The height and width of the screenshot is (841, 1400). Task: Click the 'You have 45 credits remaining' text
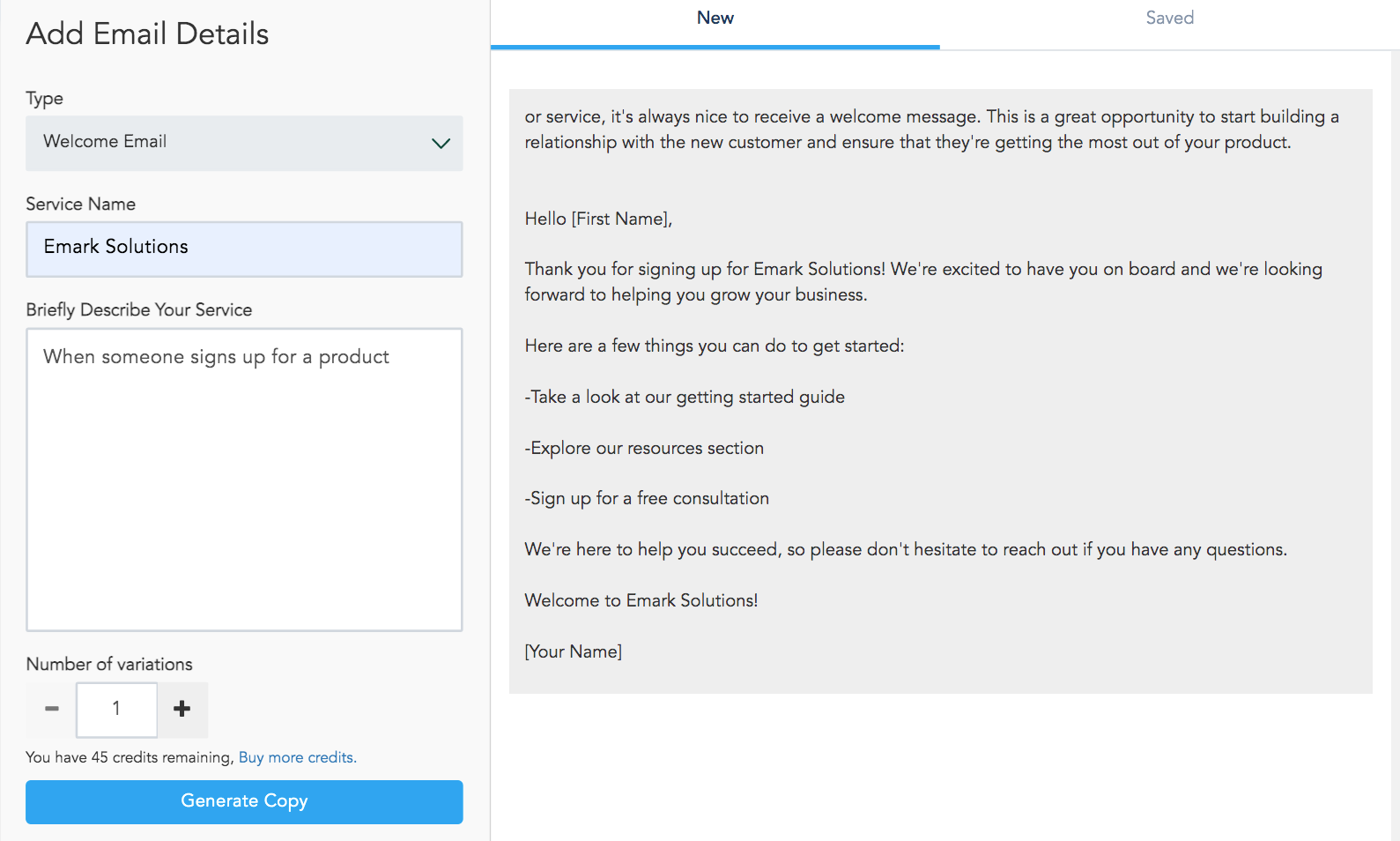pos(130,757)
